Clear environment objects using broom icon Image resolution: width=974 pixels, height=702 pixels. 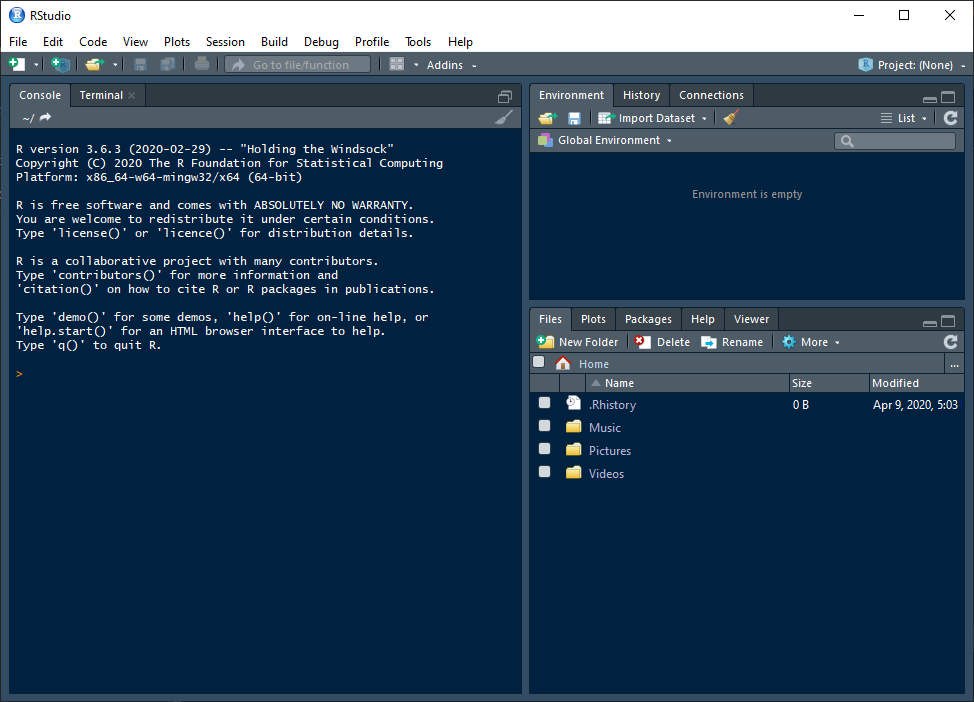click(x=729, y=117)
